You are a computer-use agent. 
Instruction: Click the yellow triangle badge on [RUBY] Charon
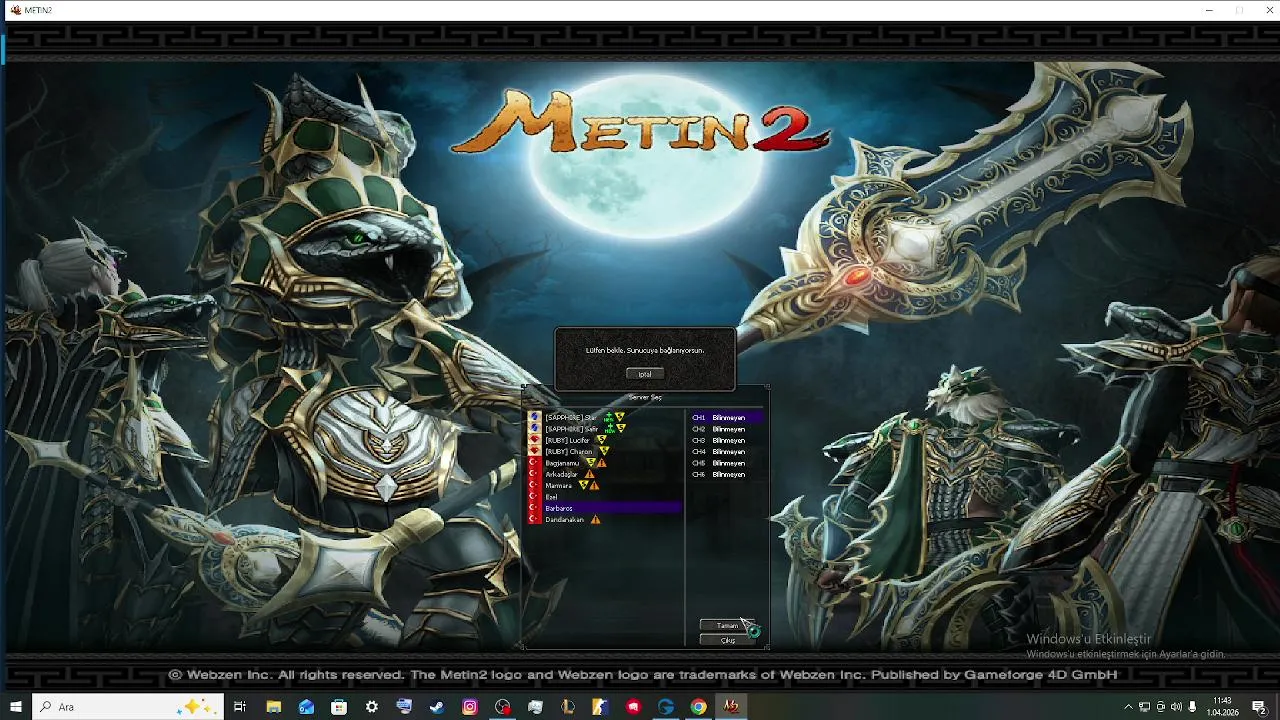tap(604, 452)
